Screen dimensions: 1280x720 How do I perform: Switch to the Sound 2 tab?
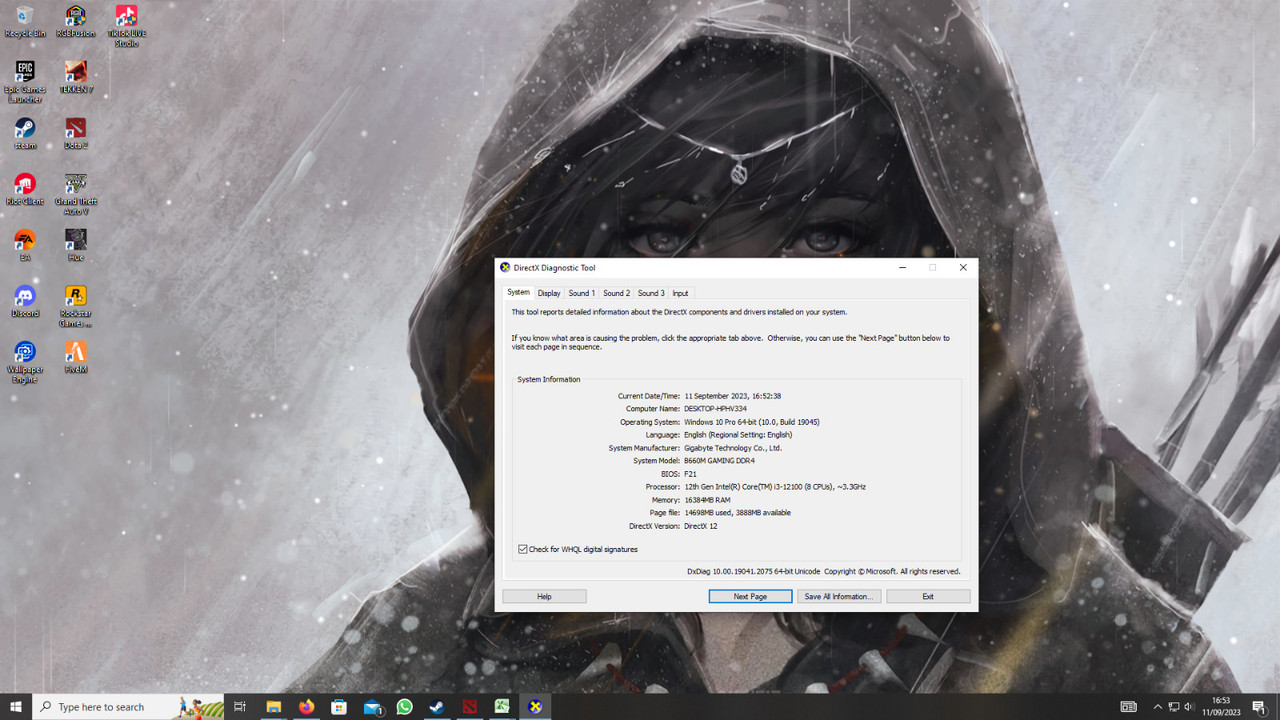pos(616,293)
